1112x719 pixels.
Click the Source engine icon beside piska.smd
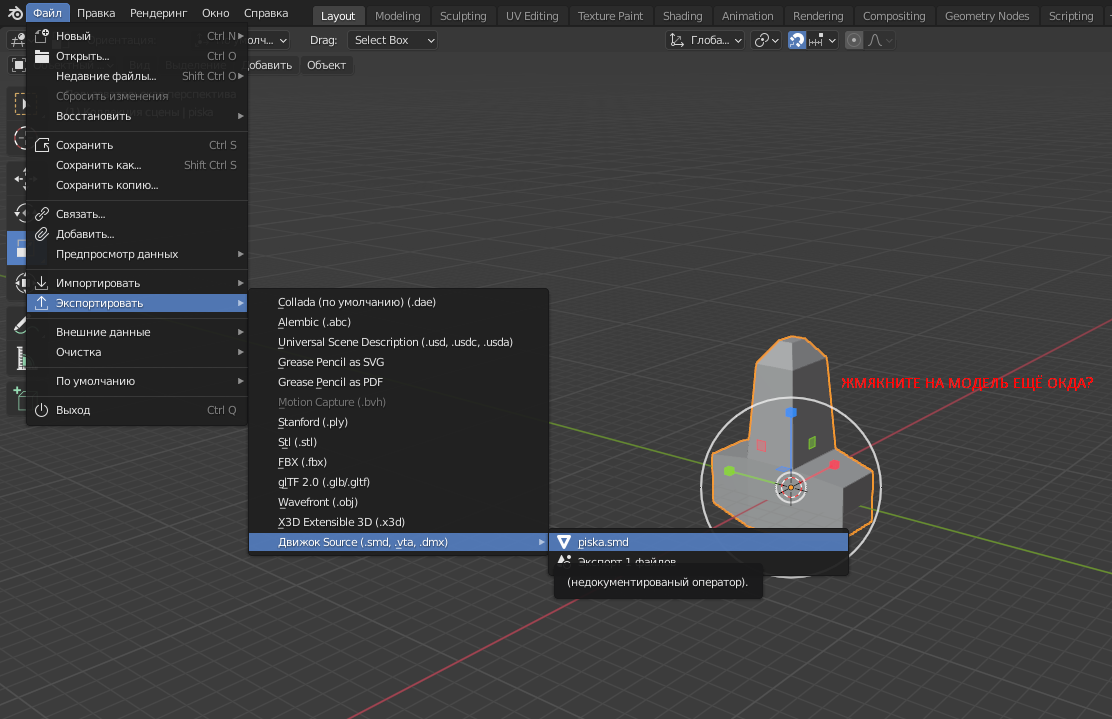click(x=564, y=542)
